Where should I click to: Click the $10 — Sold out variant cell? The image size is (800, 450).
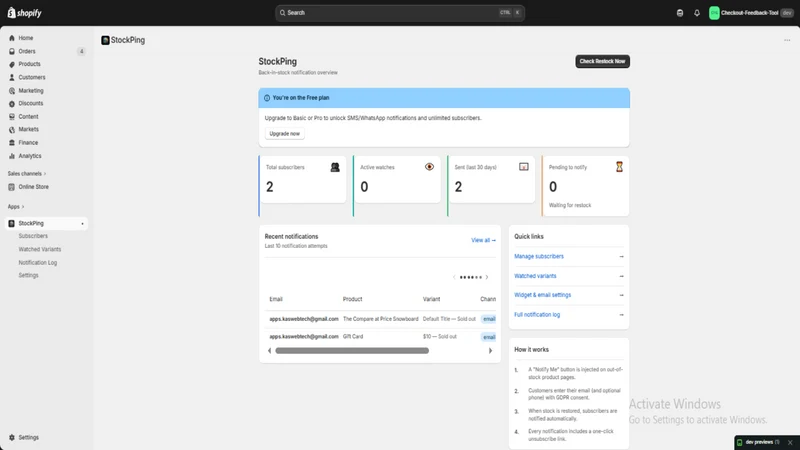440,337
